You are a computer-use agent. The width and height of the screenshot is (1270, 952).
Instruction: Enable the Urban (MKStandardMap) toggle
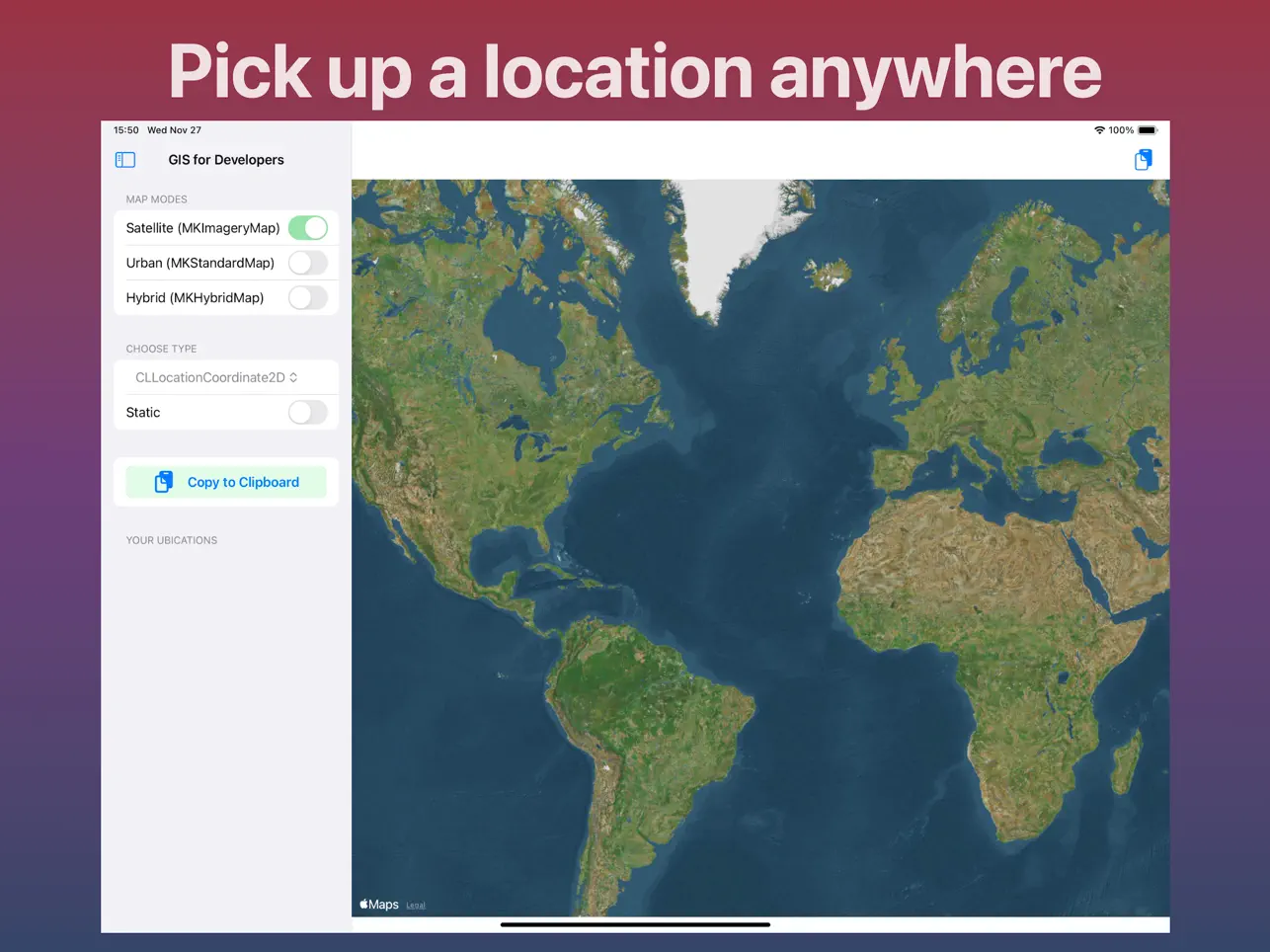[308, 263]
